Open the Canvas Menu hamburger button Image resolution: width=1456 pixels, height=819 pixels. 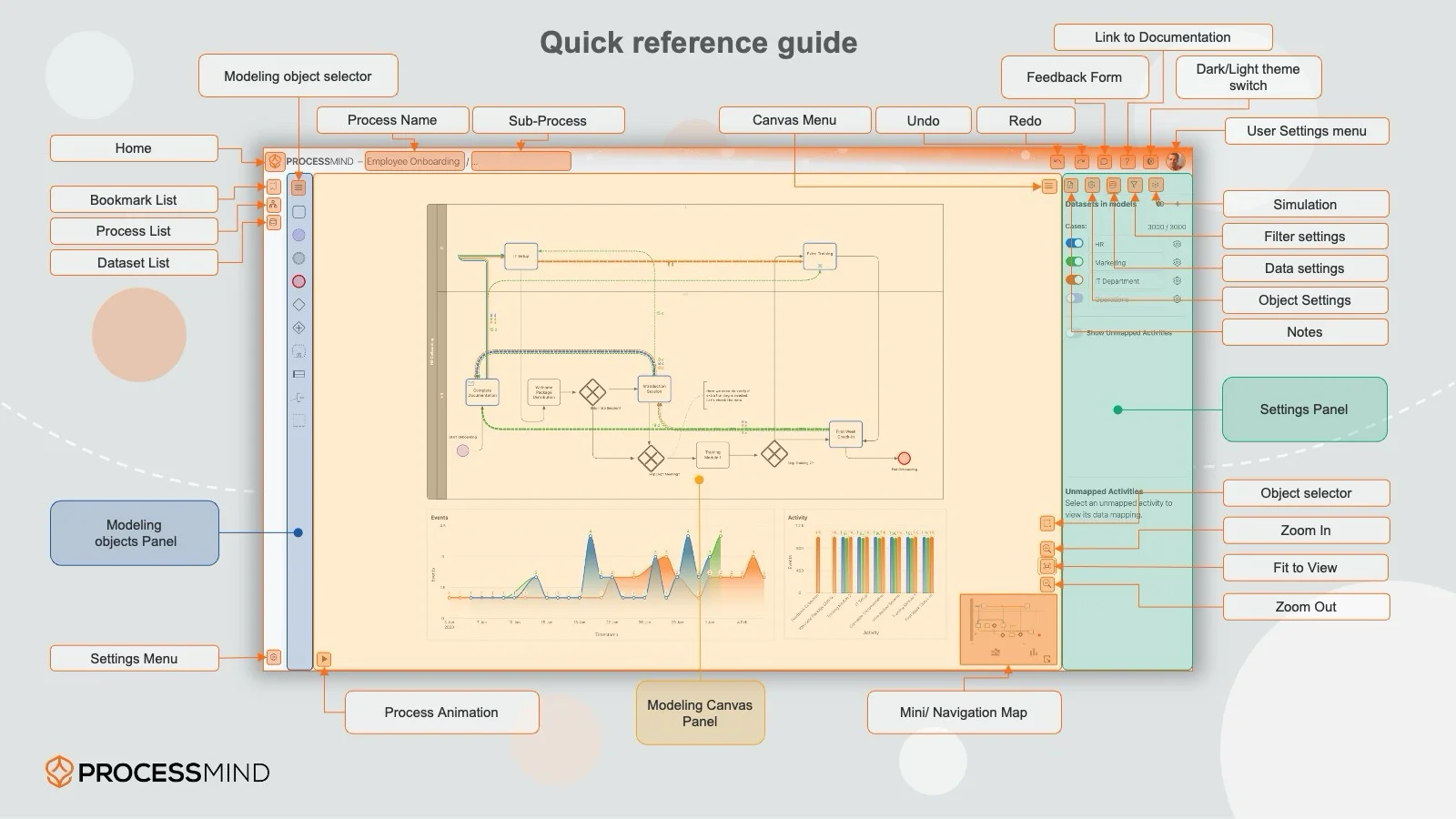click(1048, 186)
